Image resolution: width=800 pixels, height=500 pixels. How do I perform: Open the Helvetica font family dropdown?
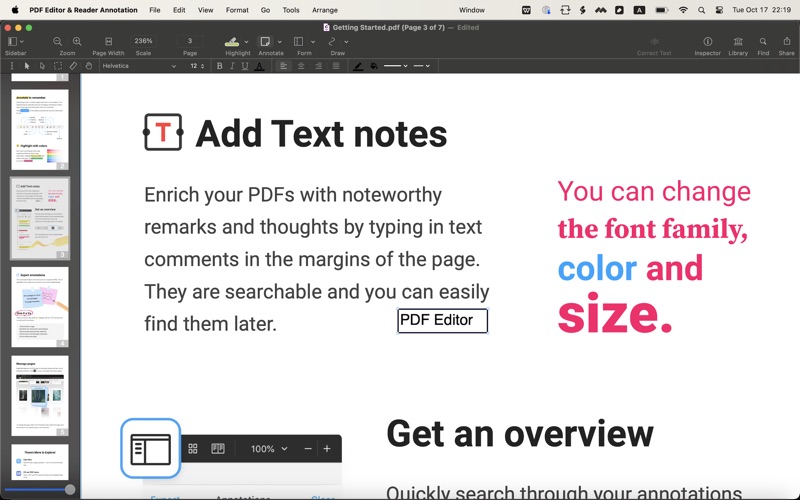[138, 66]
